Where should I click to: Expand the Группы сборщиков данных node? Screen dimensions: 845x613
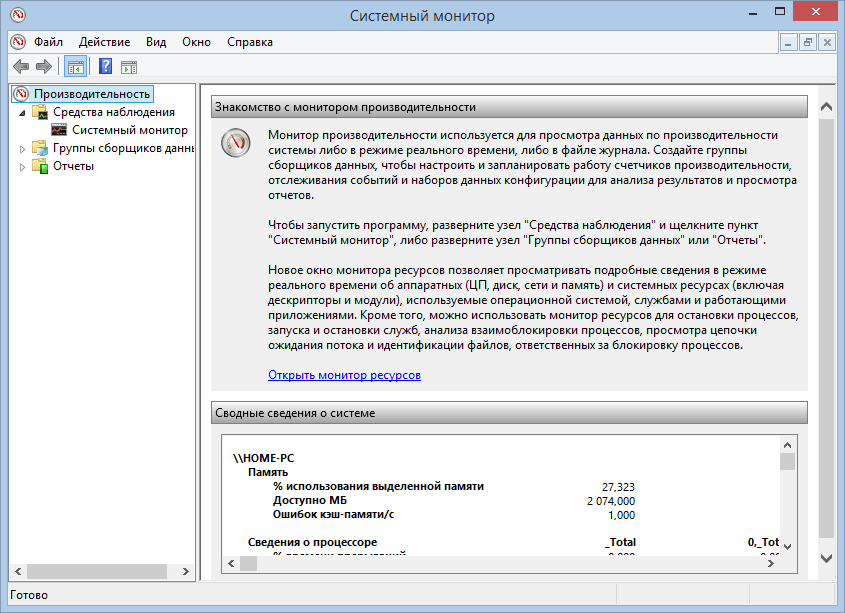[x=22, y=148]
